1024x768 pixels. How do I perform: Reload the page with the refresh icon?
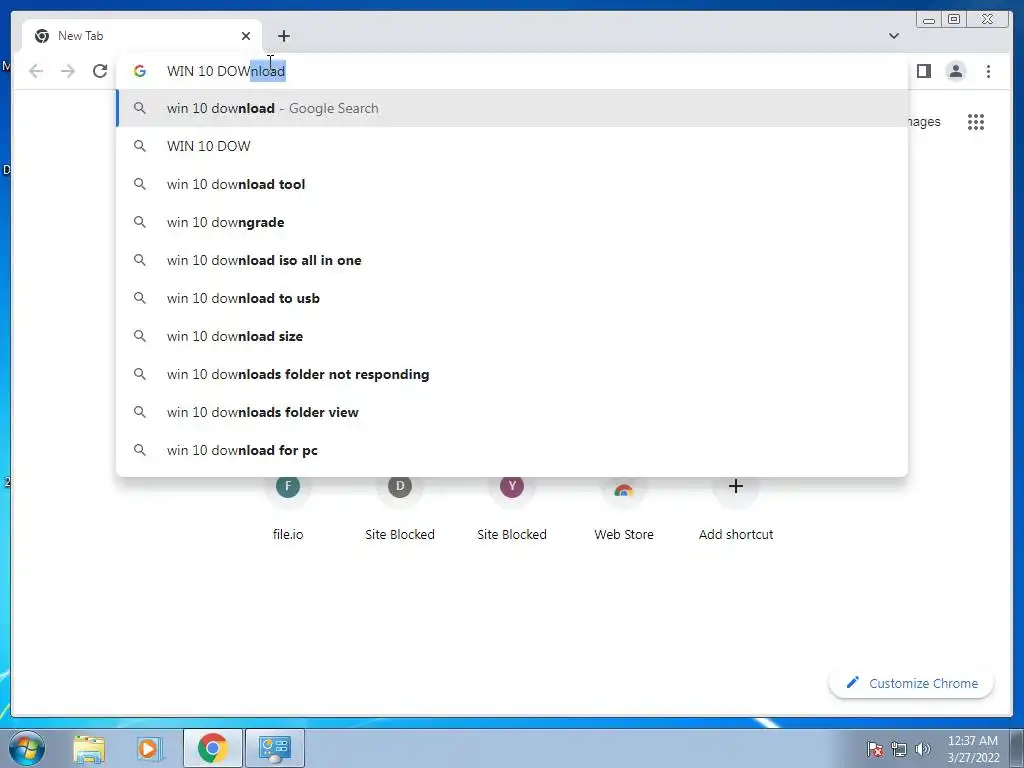click(100, 71)
